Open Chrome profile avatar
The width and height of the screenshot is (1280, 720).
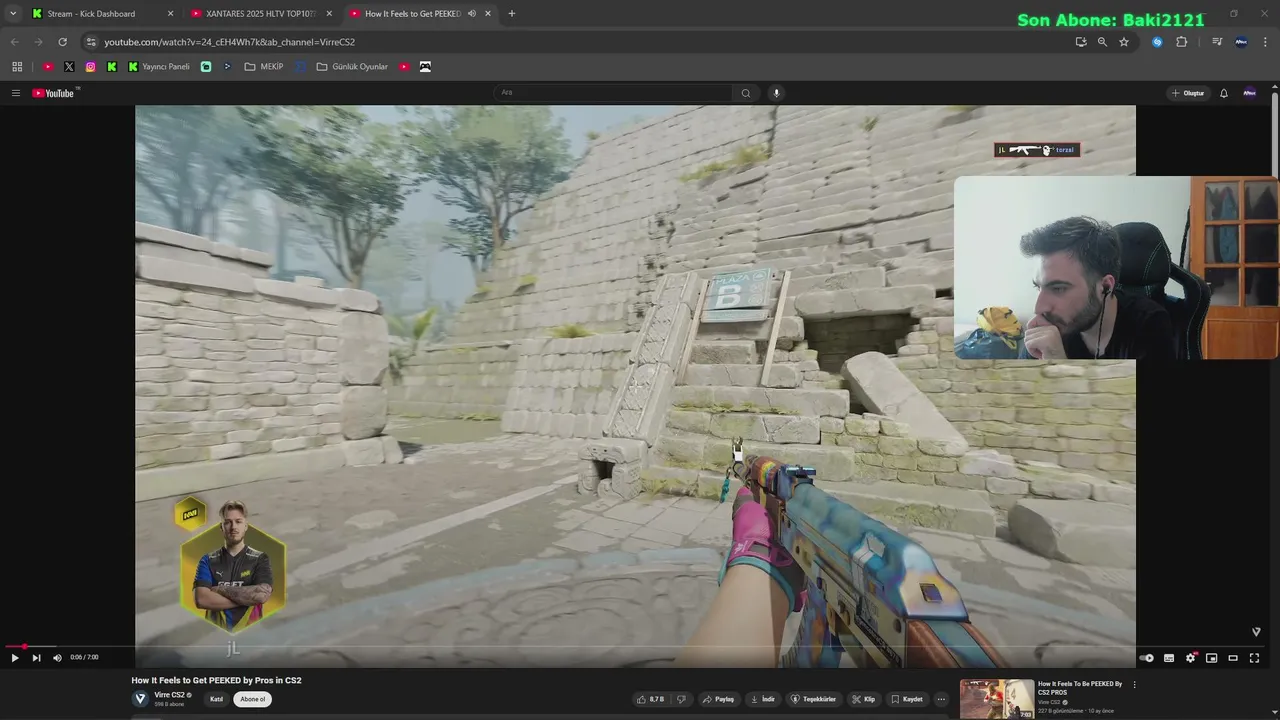point(1241,42)
